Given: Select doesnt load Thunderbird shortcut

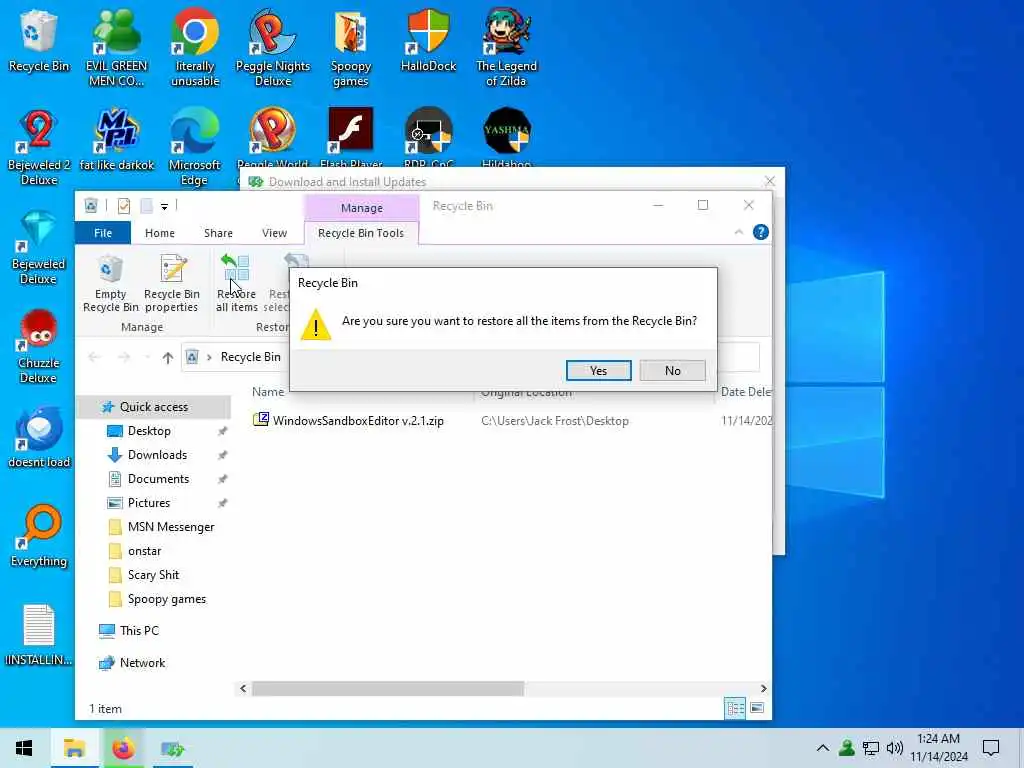Looking at the screenshot, I should (39, 438).
